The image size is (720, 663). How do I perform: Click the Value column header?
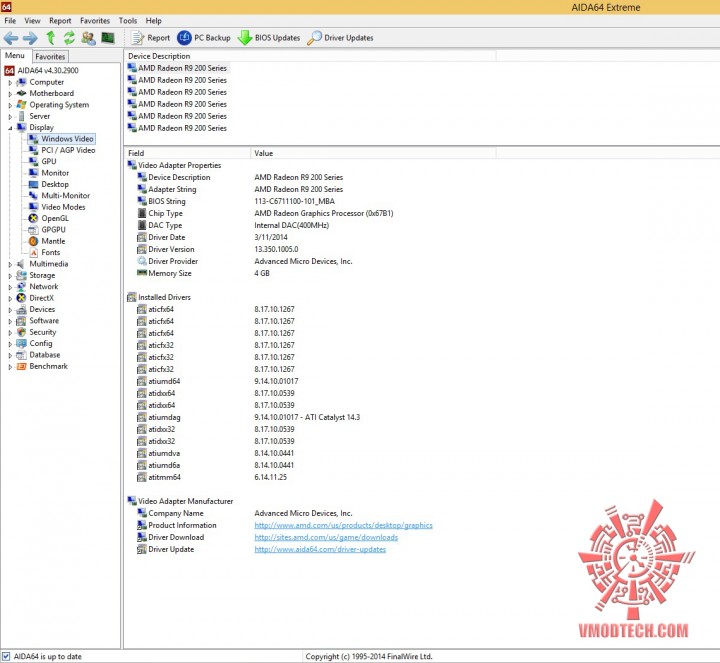point(373,153)
